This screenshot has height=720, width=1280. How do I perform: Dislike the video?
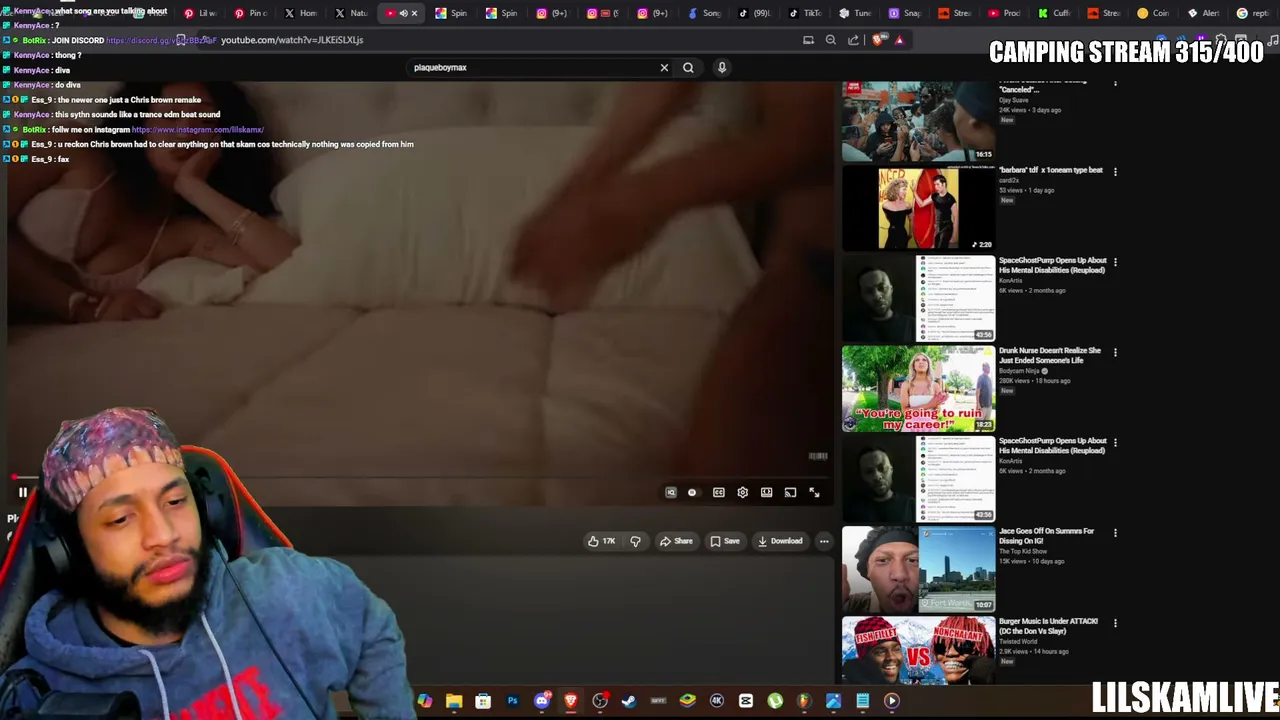tap(635, 541)
